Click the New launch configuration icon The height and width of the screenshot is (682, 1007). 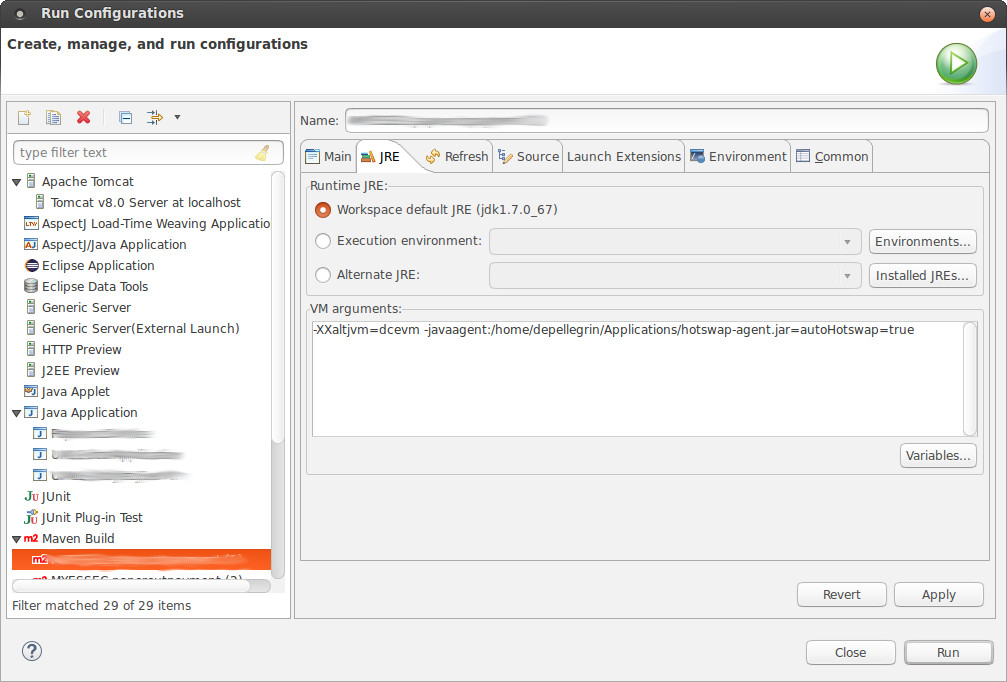coord(24,117)
